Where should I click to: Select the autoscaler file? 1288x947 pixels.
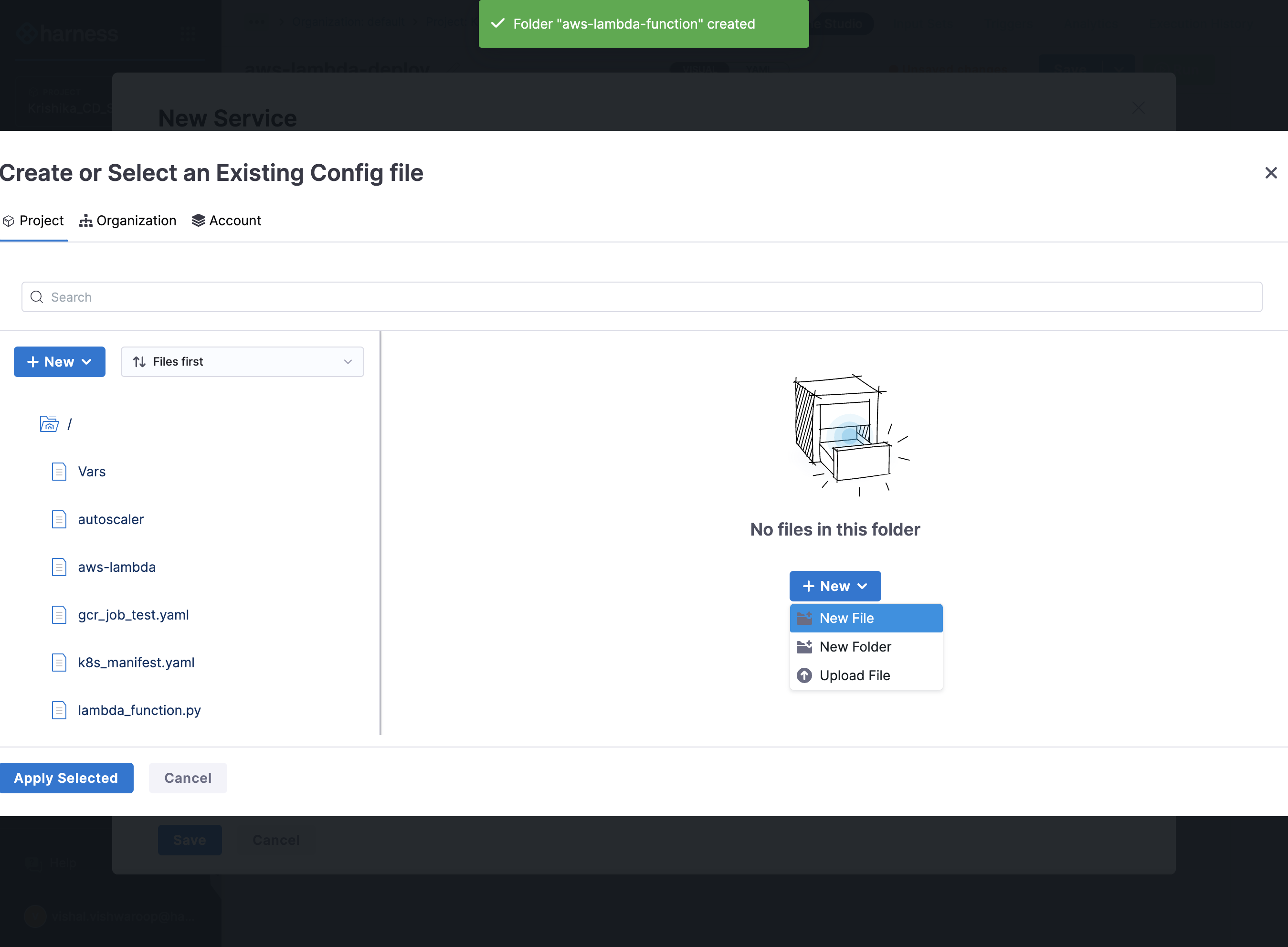111,519
